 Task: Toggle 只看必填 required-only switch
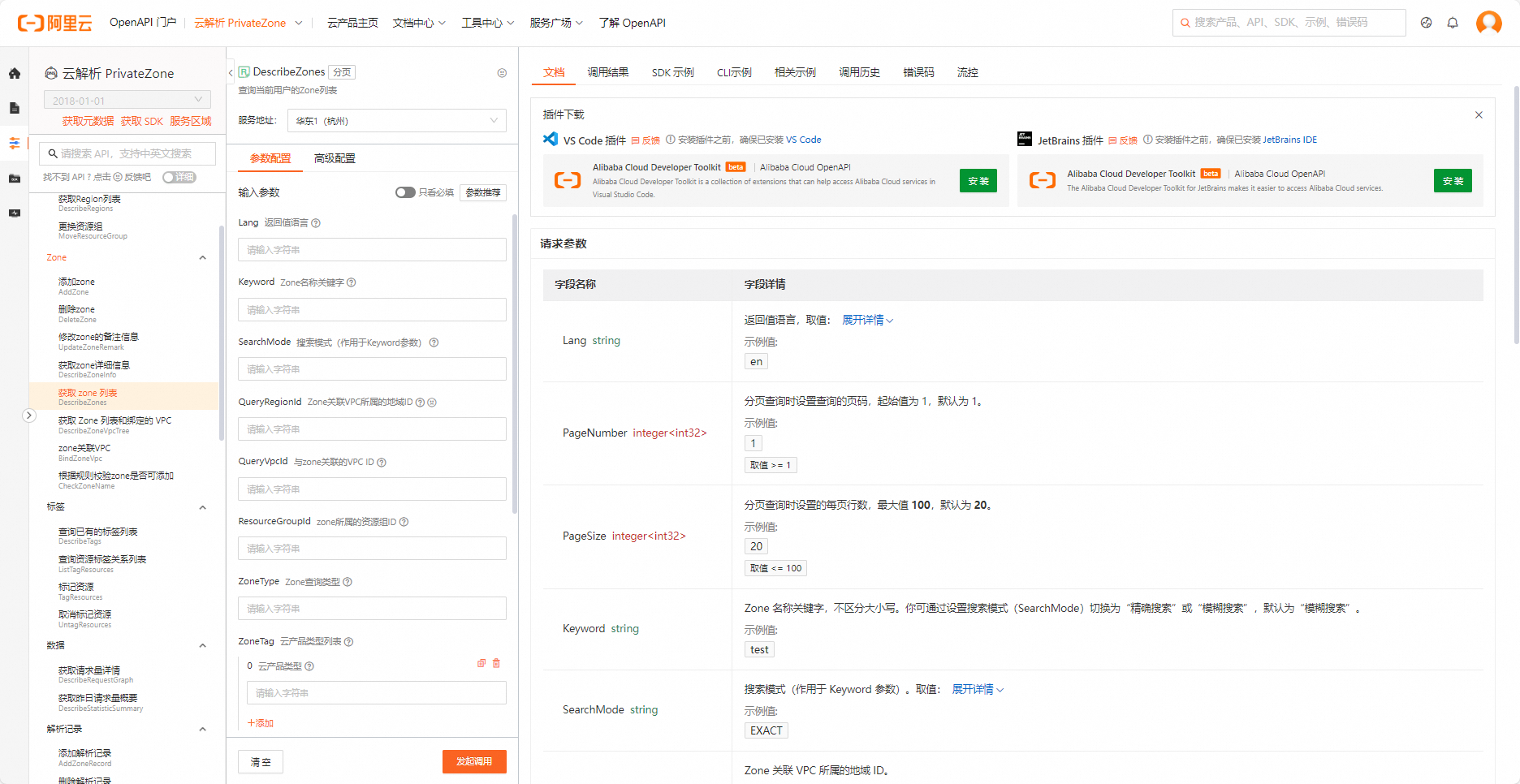405,192
